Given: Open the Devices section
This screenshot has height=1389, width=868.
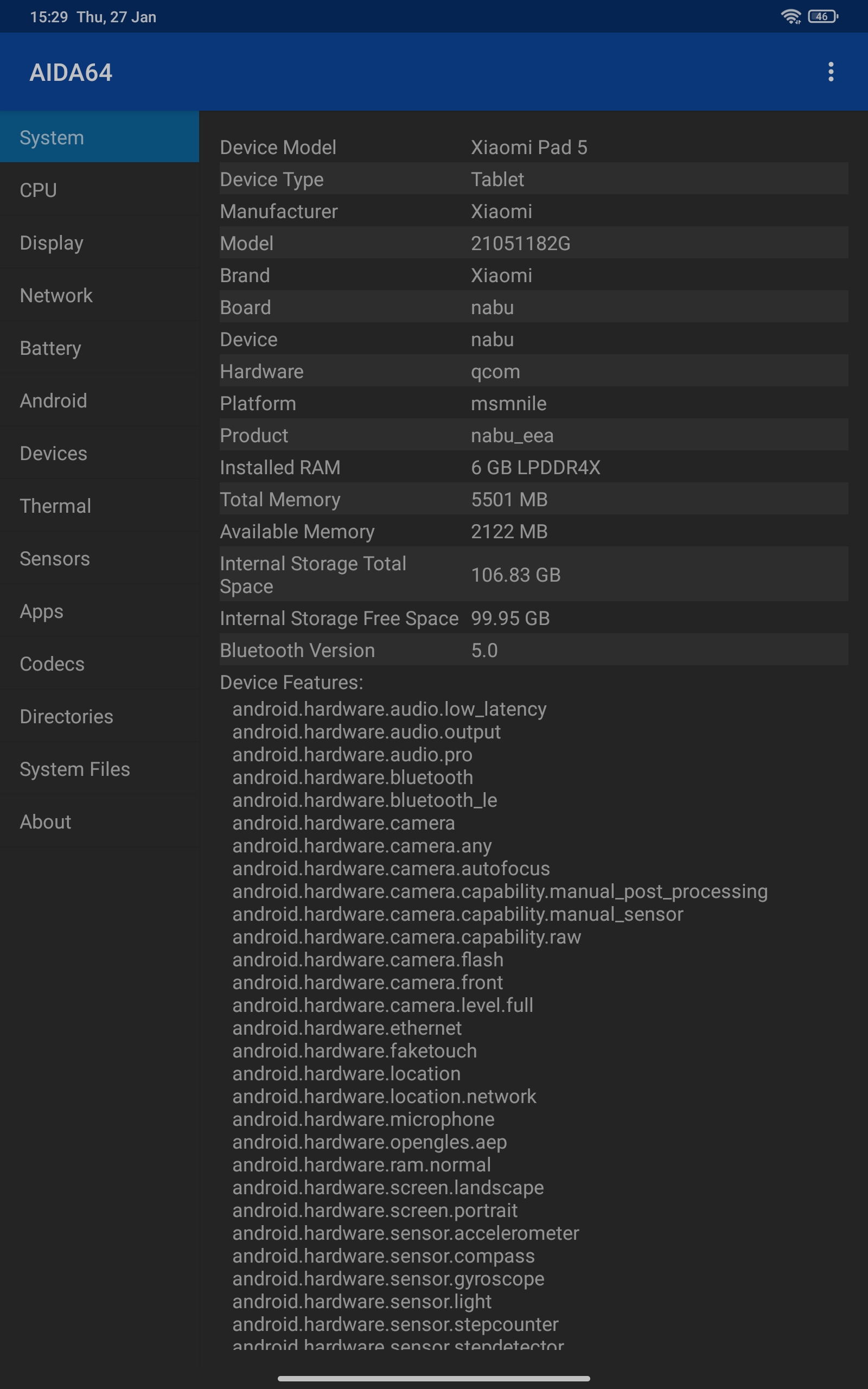Looking at the screenshot, I should click(99, 453).
